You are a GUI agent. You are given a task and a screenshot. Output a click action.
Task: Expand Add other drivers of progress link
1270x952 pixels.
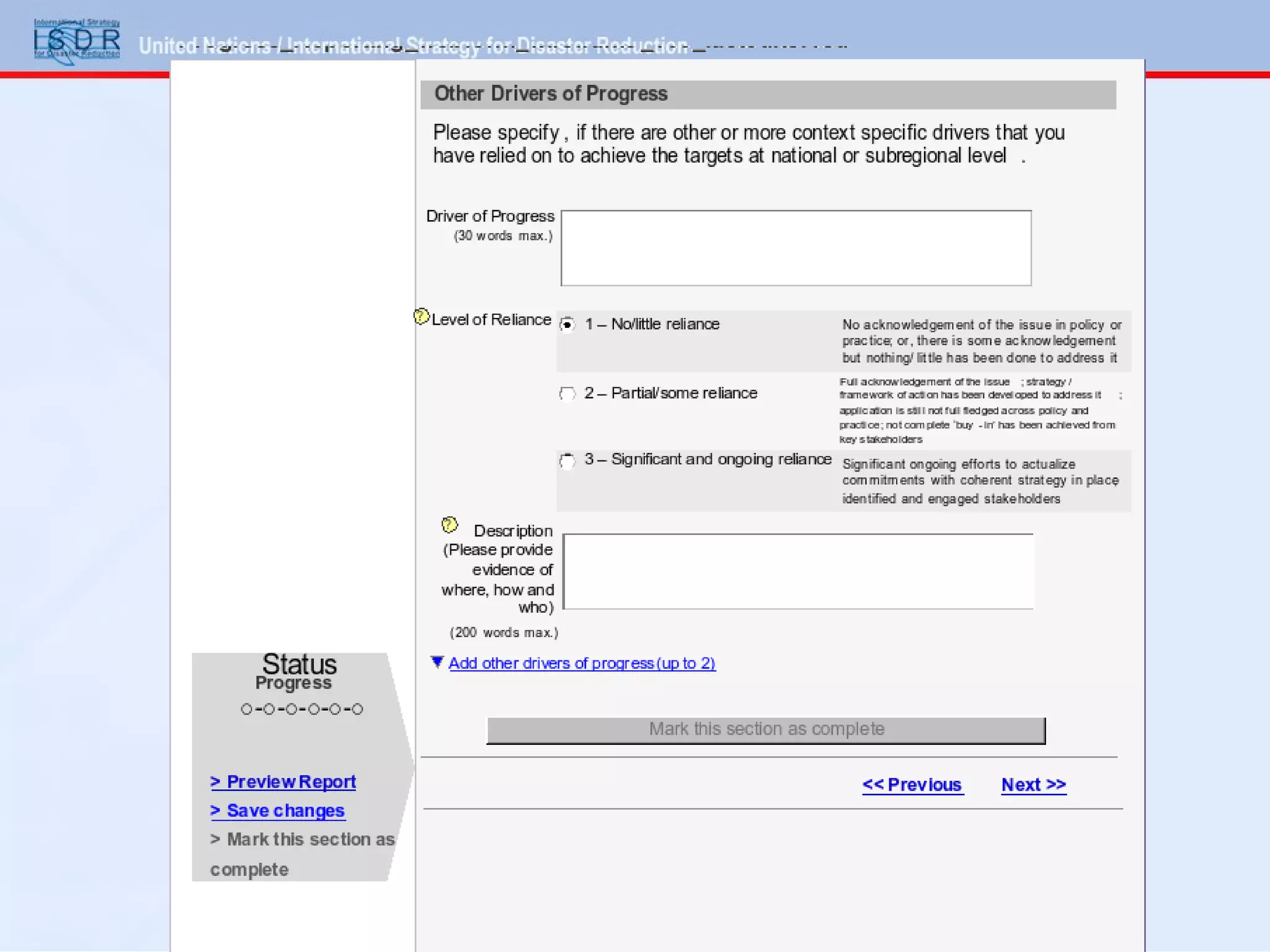click(582, 663)
